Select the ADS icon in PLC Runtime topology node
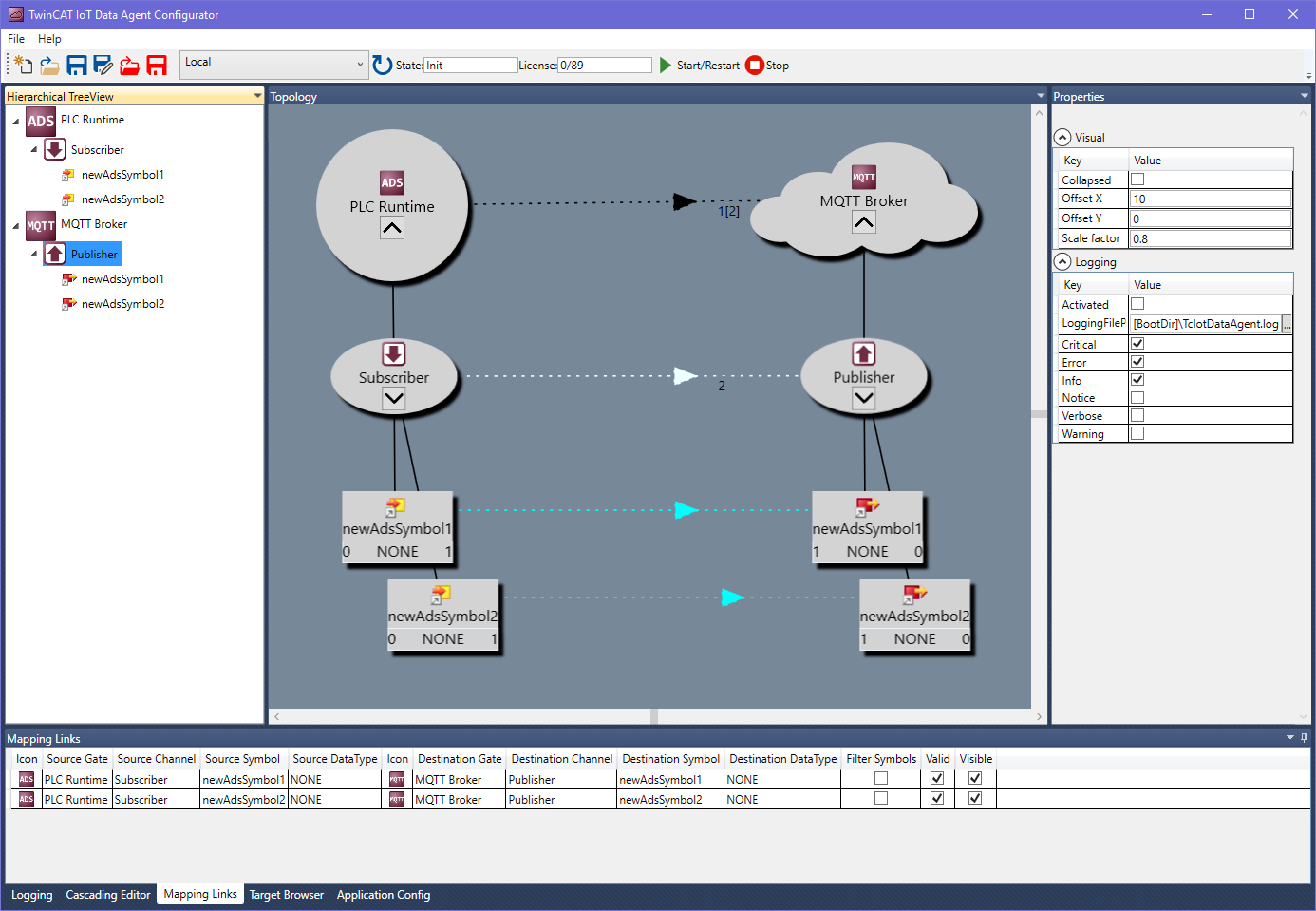The width and height of the screenshot is (1316, 911). [x=392, y=182]
